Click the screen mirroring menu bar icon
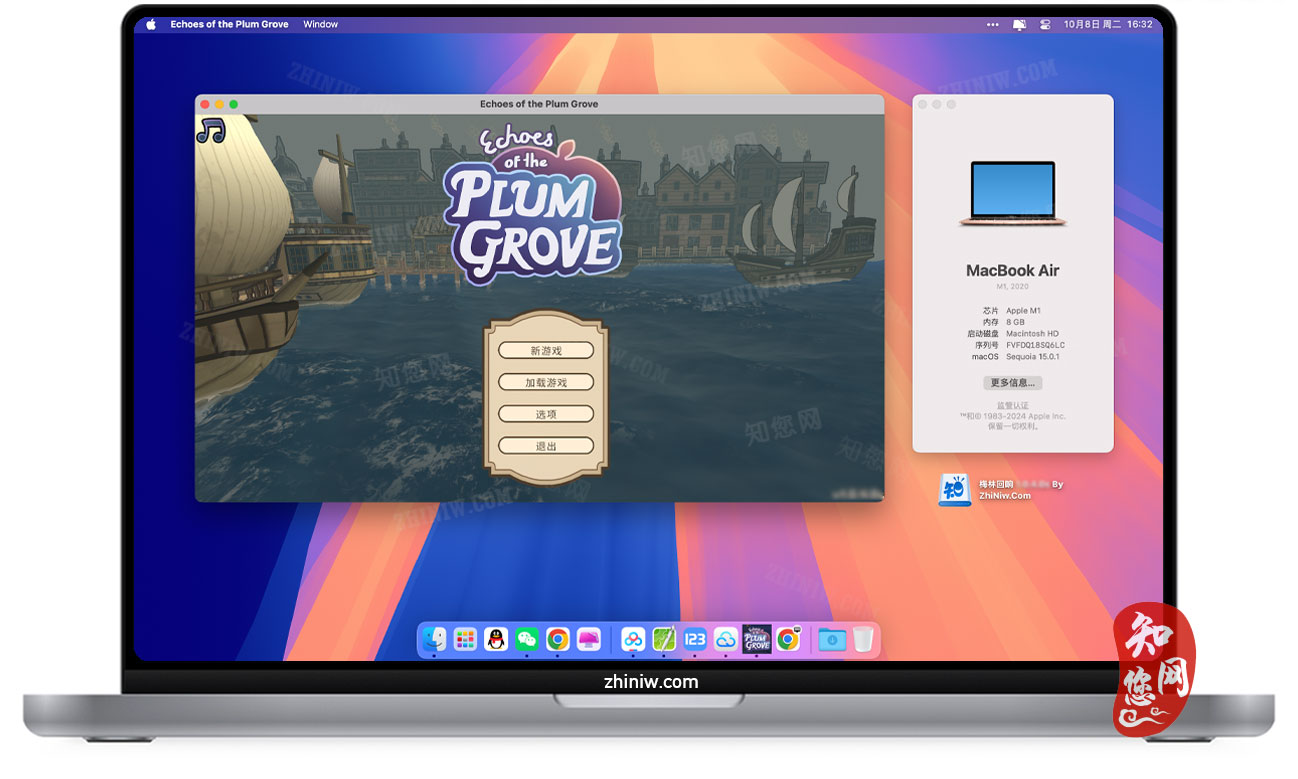Viewport: 1298px width, 779px height. [1020, 24]
